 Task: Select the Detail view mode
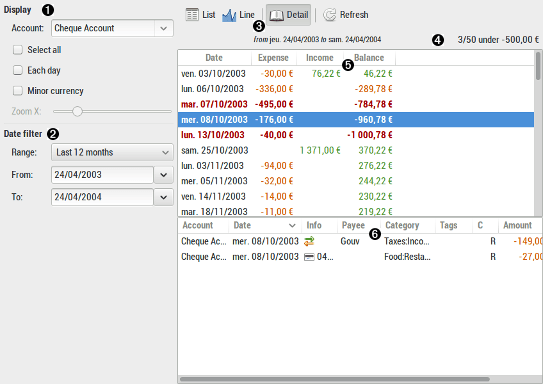pyautogui.click(x=288, y=15)
